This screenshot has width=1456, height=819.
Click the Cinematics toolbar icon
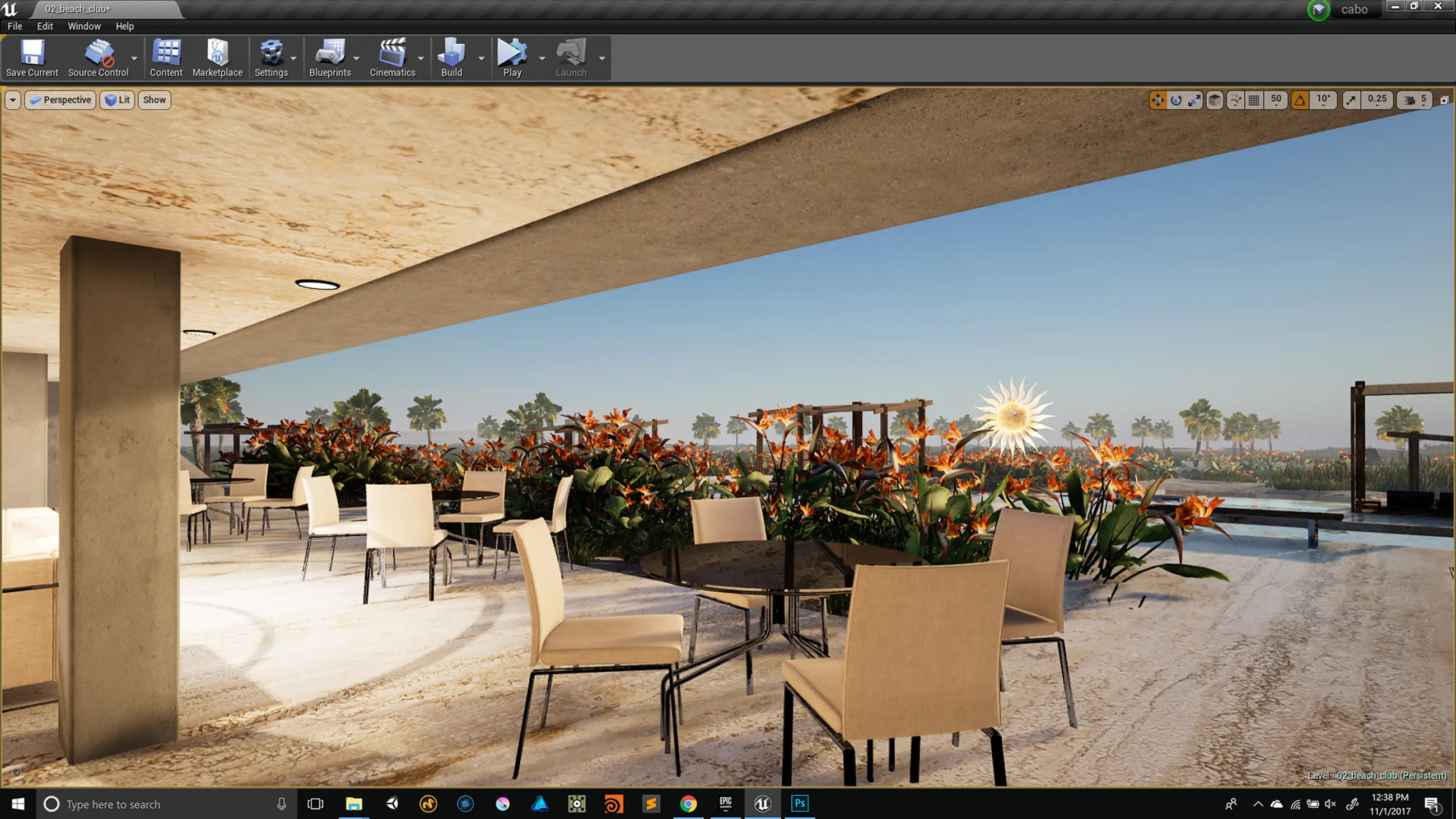(x=392, y=58)
